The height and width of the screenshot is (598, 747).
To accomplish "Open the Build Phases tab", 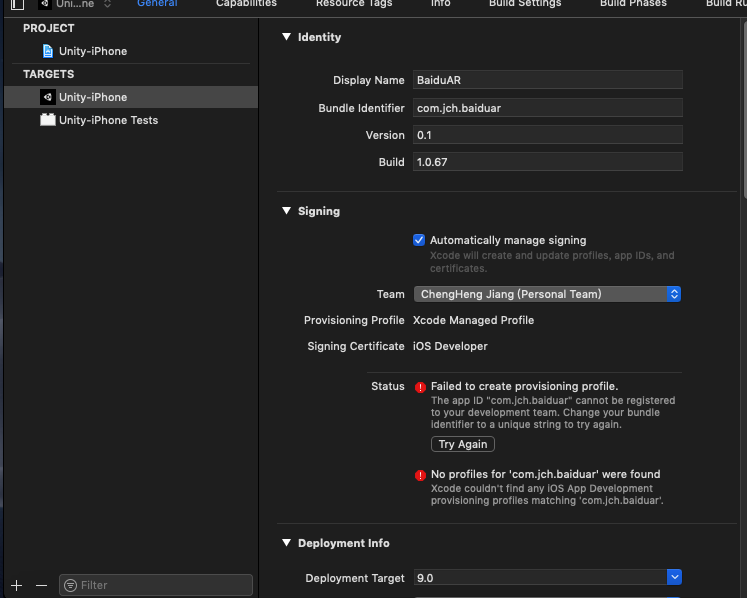I will (633, 3).
